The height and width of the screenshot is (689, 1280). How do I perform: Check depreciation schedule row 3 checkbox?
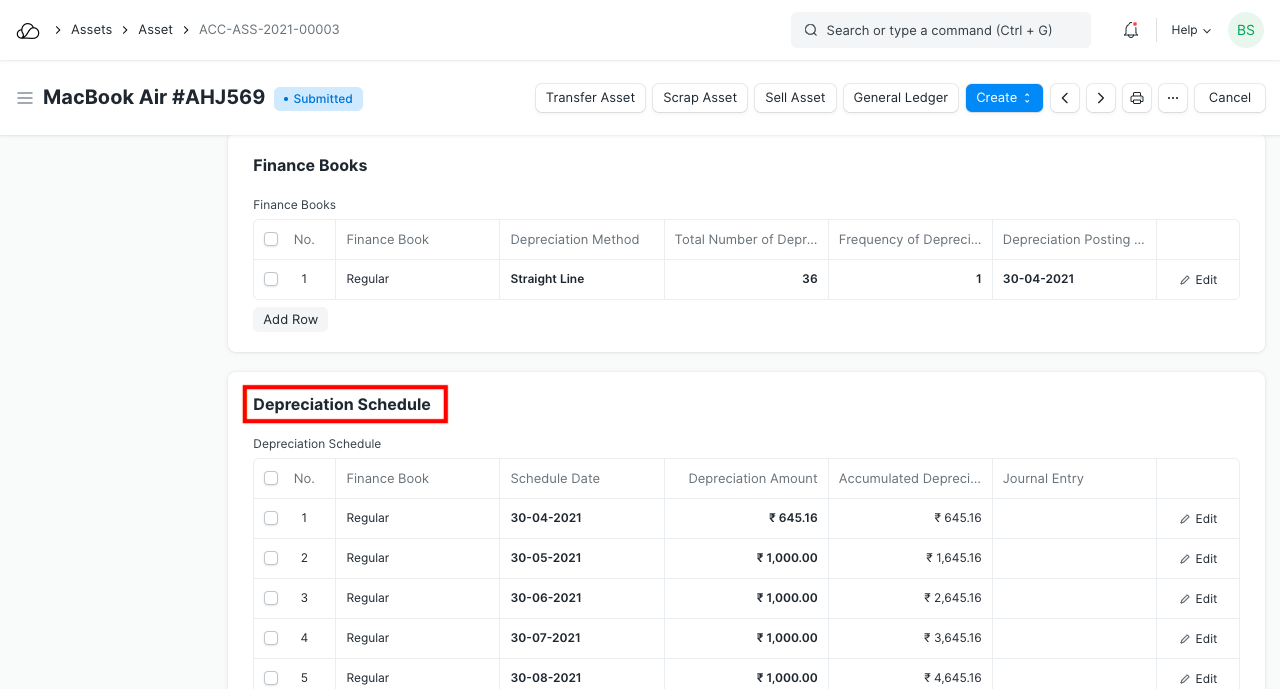point(271,598)
